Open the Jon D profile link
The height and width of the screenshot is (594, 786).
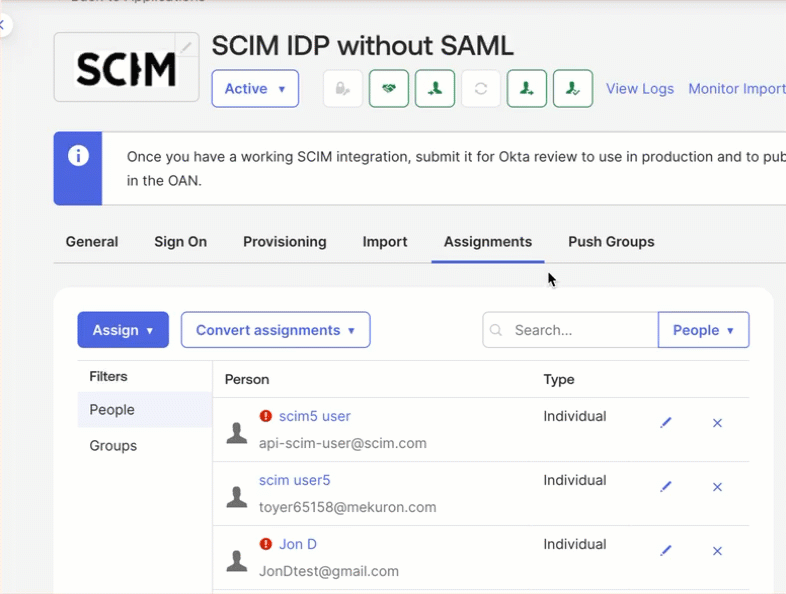click(298, 544)
